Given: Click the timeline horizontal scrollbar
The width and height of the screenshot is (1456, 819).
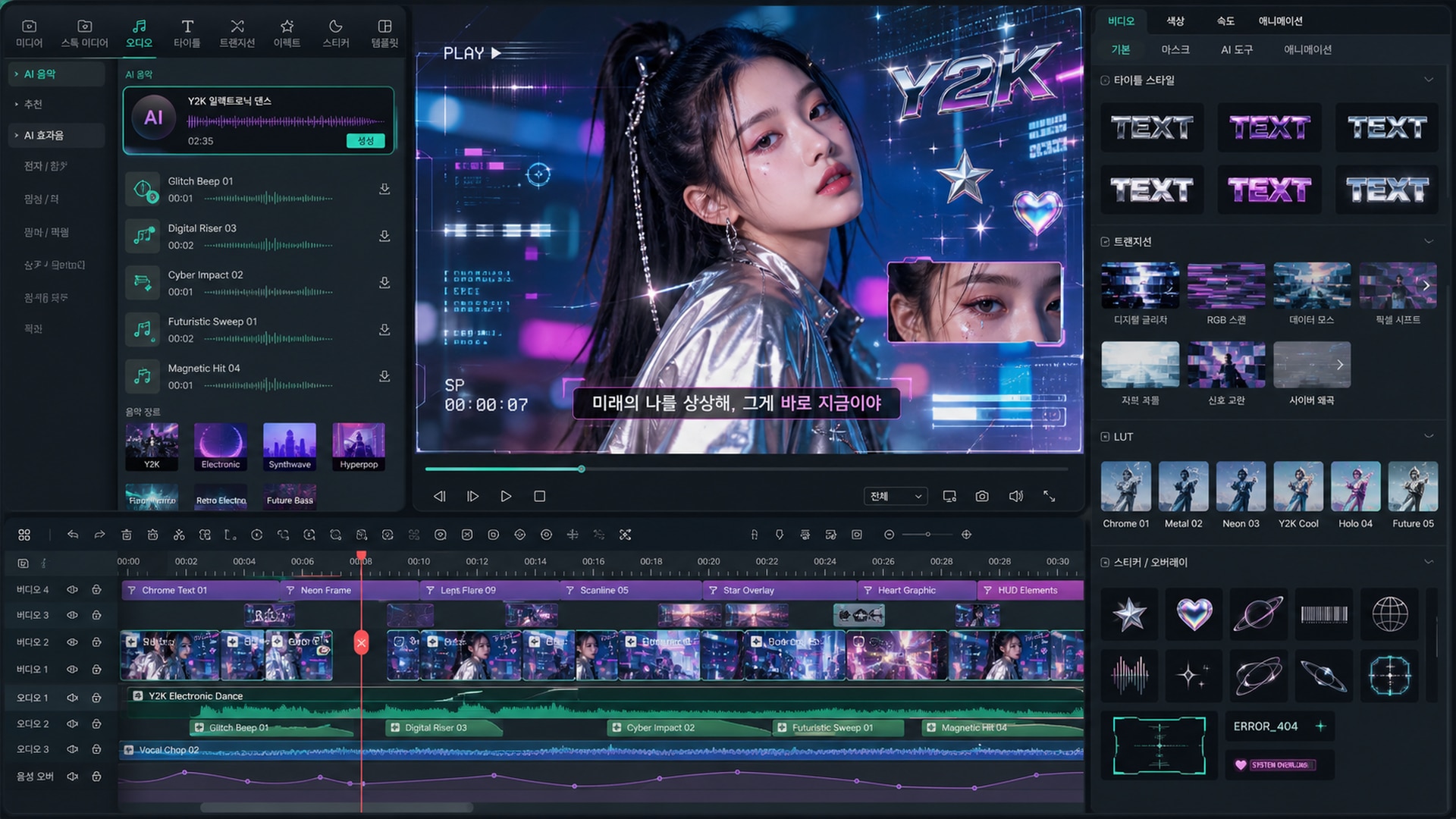Looking at the screenshot, I should point(337,808).
